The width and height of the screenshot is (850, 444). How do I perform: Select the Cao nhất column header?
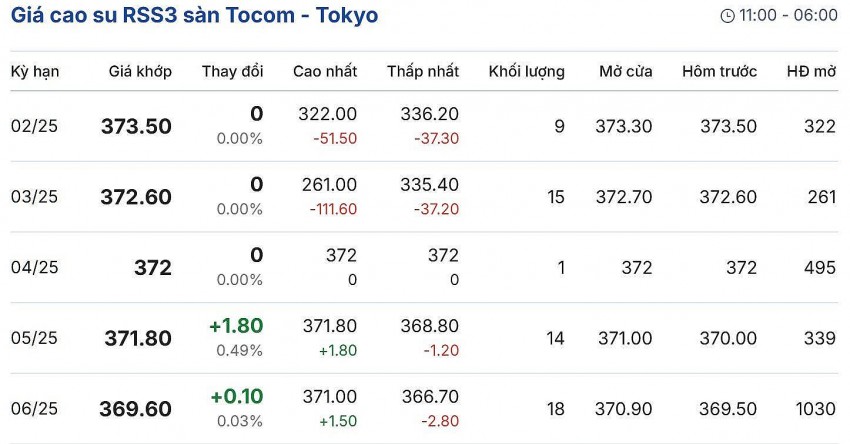point(325,71)
